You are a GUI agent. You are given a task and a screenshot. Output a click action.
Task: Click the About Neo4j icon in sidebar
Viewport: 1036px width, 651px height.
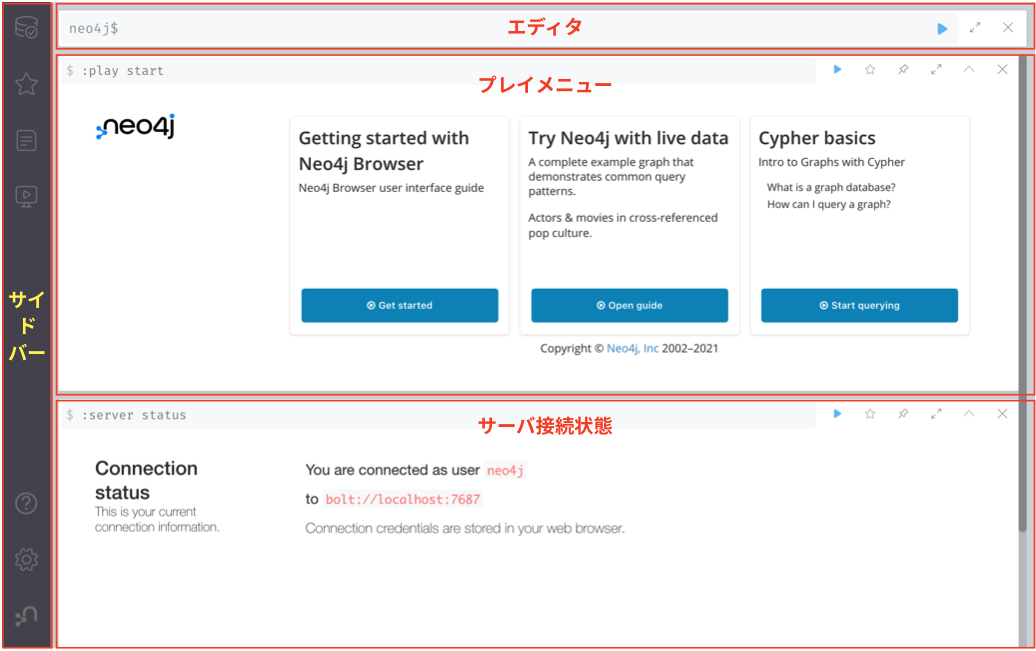click(26, 616)
